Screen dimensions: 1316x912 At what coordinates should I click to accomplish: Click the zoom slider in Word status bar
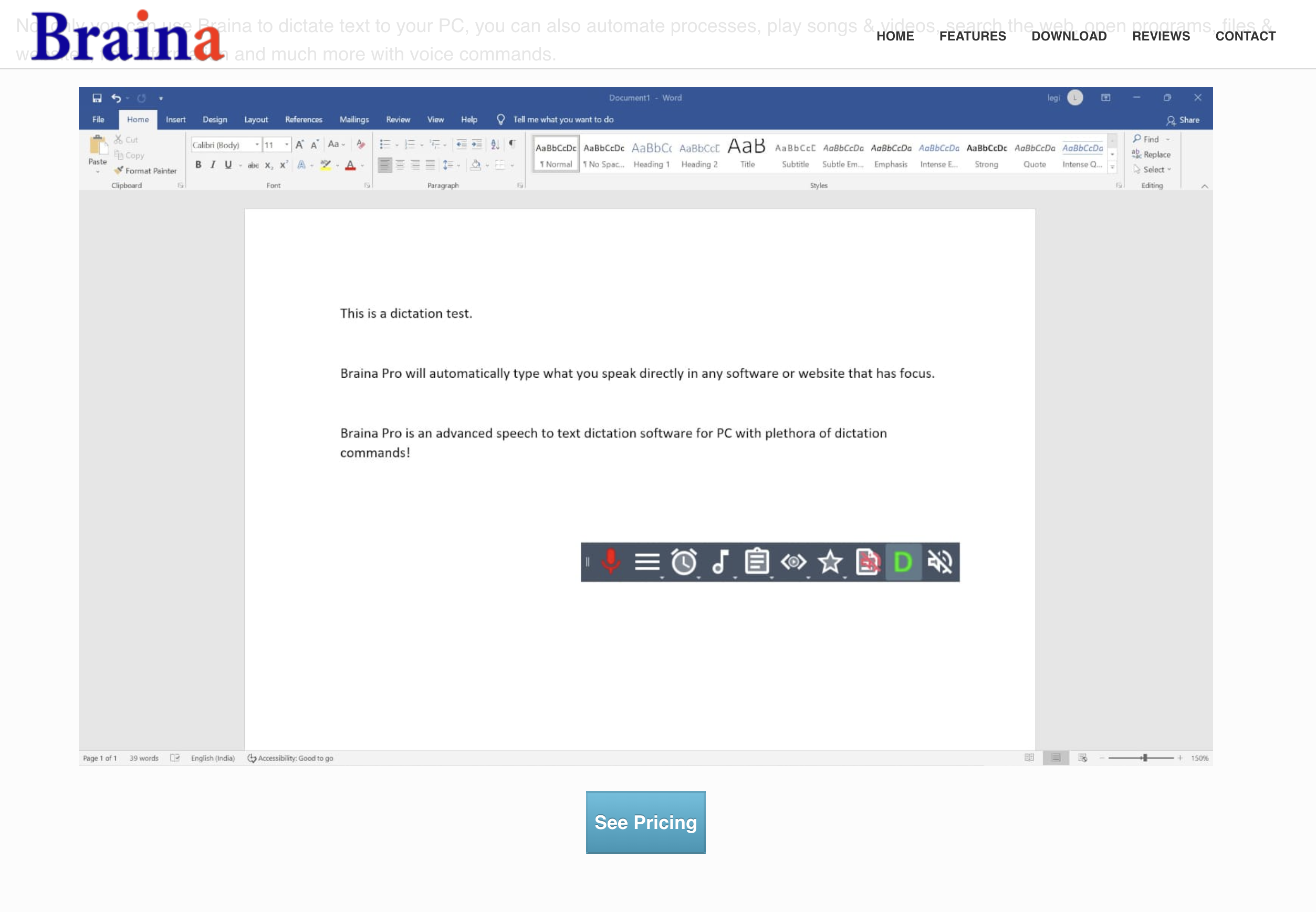[x=1144, y=758]
